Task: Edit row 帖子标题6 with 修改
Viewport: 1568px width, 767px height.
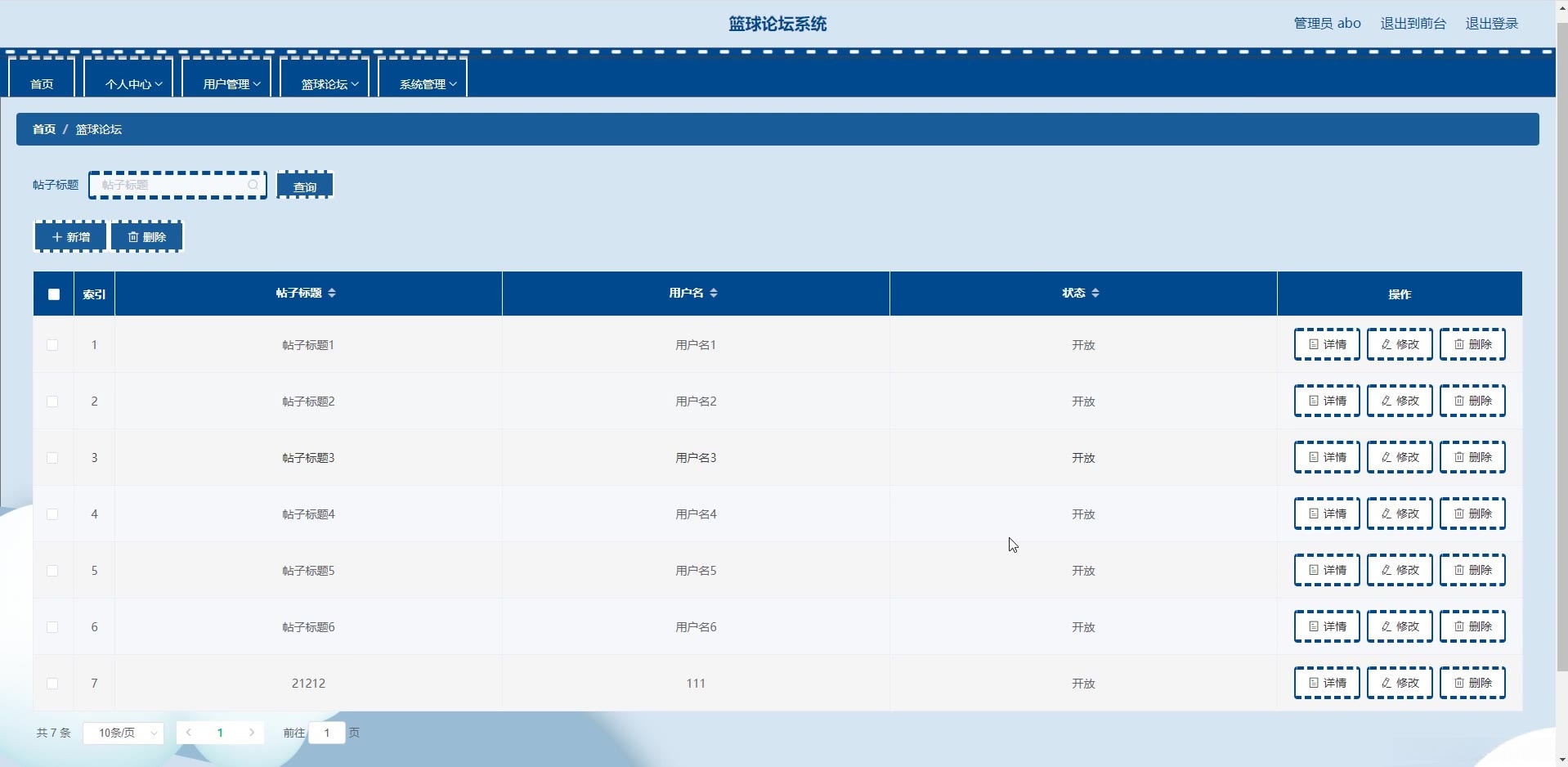Action: (1400, 626)
